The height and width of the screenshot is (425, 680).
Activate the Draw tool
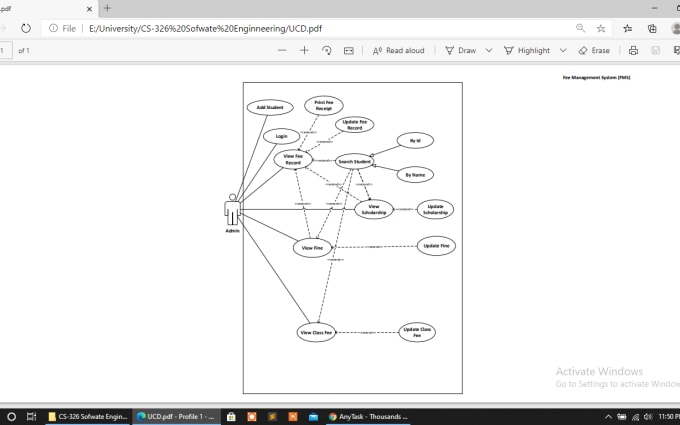461,51
